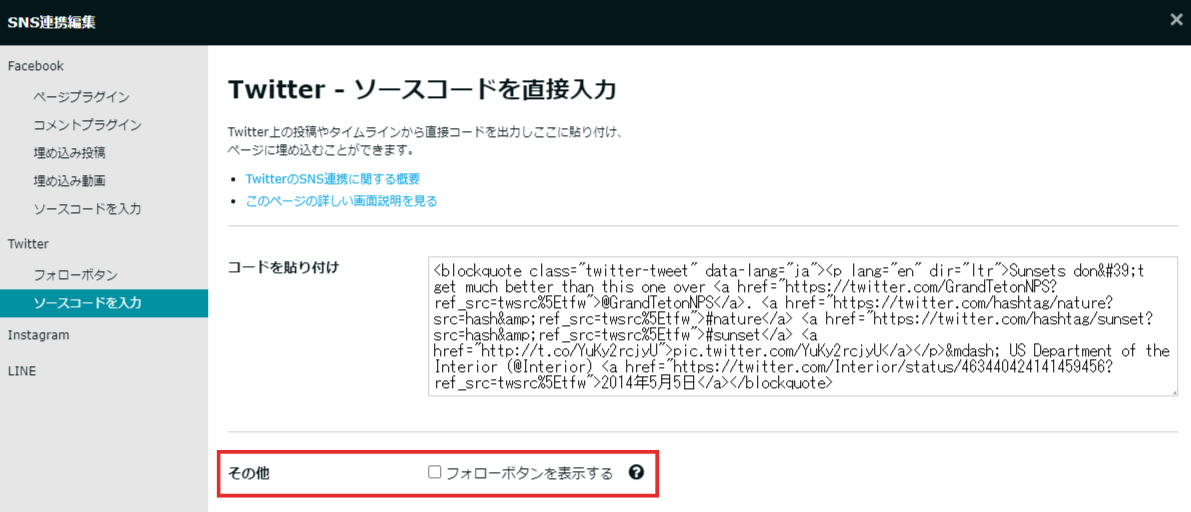Enable フォローボタンを表示する checkbox
This screenshot has width=1191, height=512.
434,472
